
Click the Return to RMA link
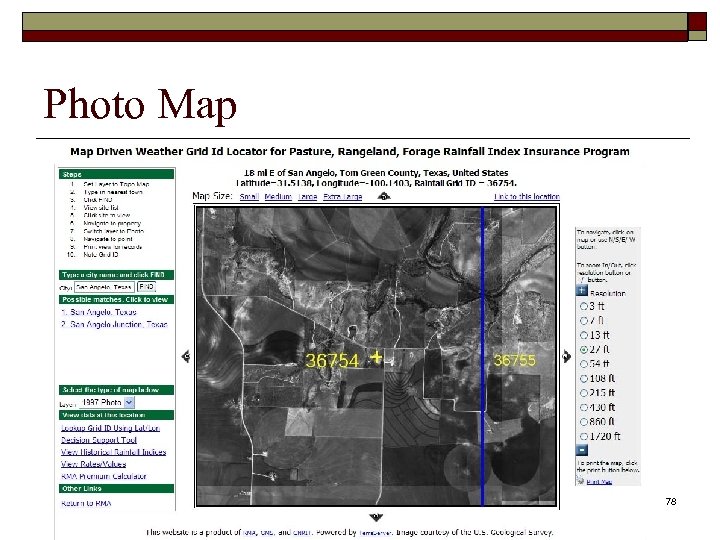point(86,503)
